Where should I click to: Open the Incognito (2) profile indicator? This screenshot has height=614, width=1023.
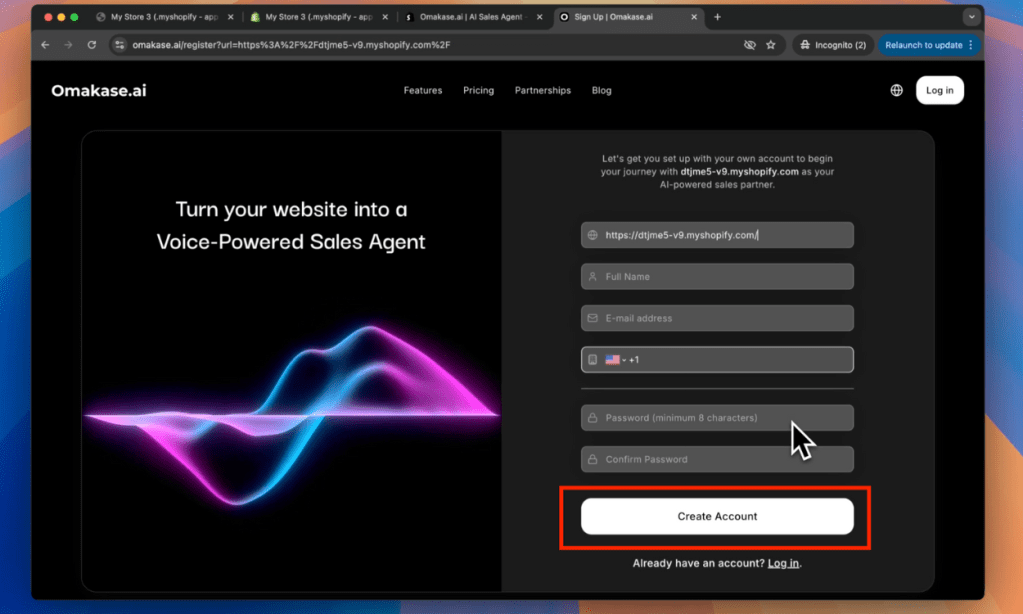(x=835, y=45)
